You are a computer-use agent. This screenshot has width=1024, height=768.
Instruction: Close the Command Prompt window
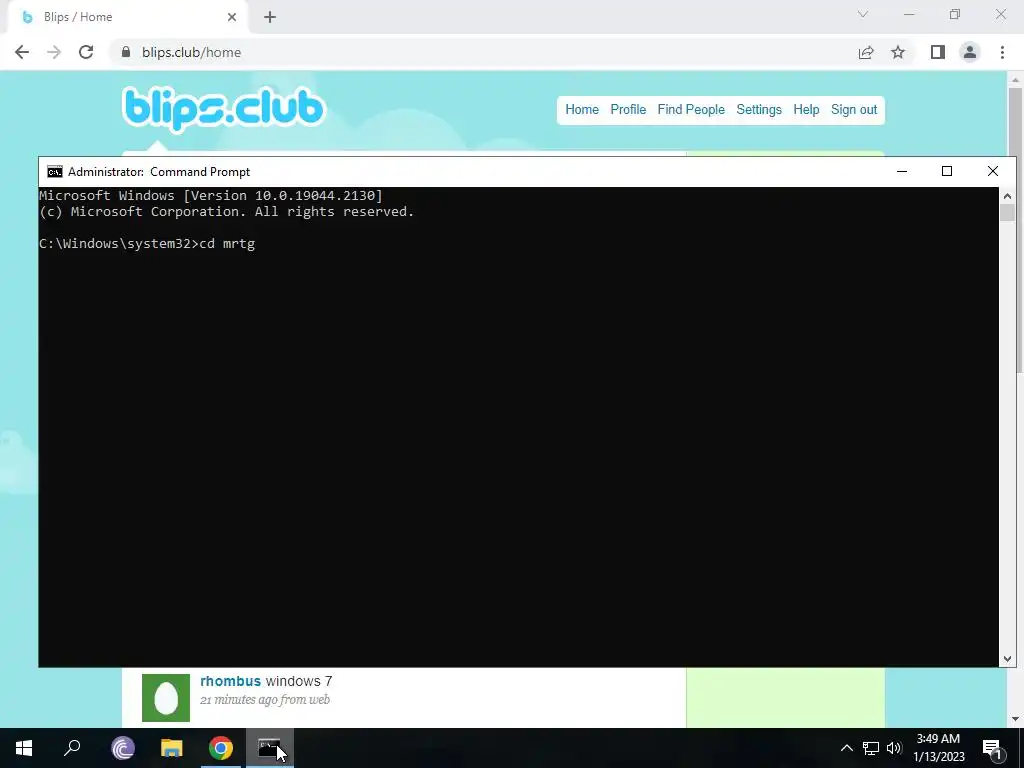click(x=993, y=171)
